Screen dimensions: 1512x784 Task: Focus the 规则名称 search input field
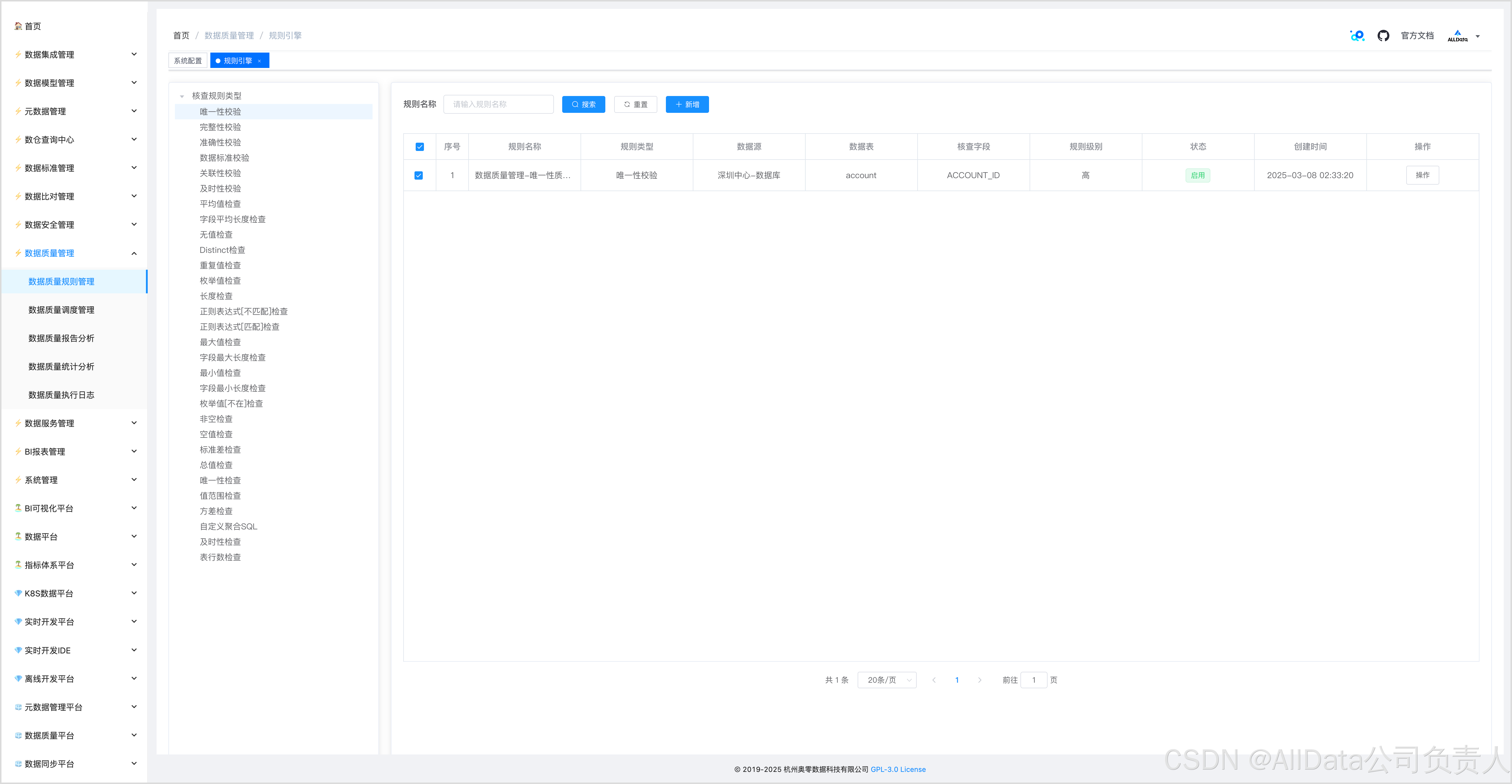point(498,105)
